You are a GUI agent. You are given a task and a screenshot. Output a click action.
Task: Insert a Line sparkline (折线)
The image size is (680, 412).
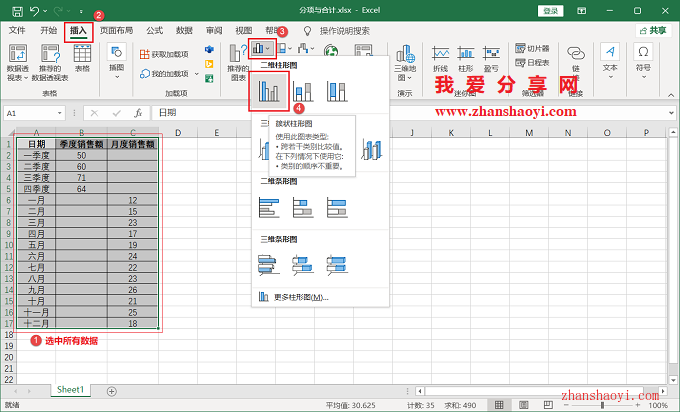[x=441, y=59]
